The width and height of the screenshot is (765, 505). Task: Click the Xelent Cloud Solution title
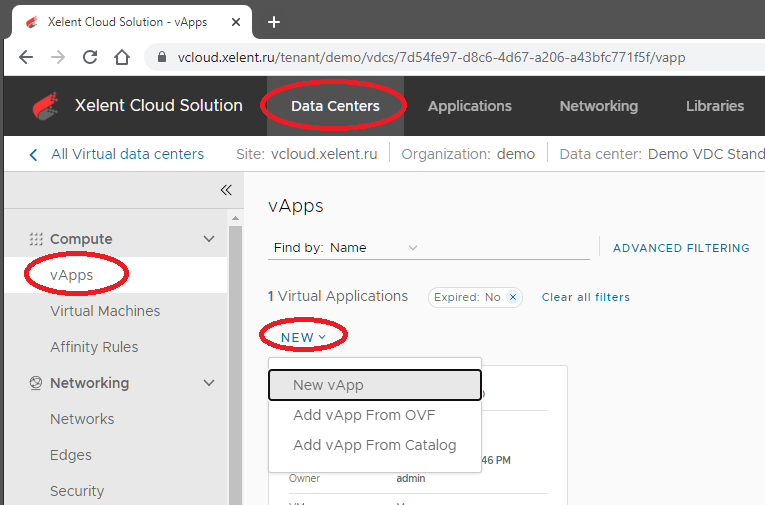pos(159,105)
